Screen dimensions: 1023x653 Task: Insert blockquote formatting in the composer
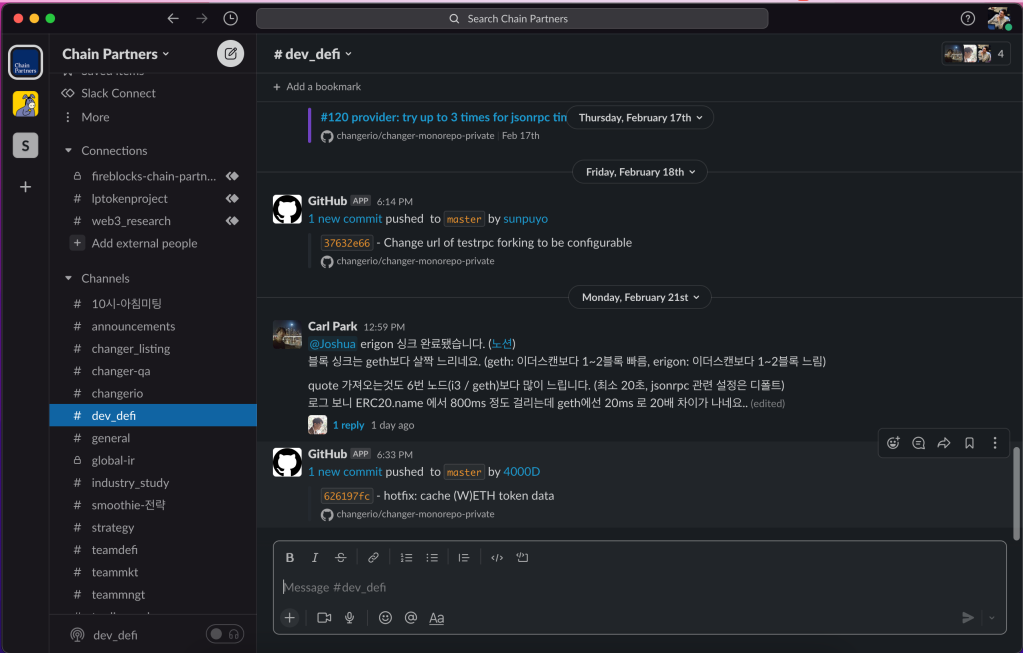pyautogui.click(x=464, y=558)
